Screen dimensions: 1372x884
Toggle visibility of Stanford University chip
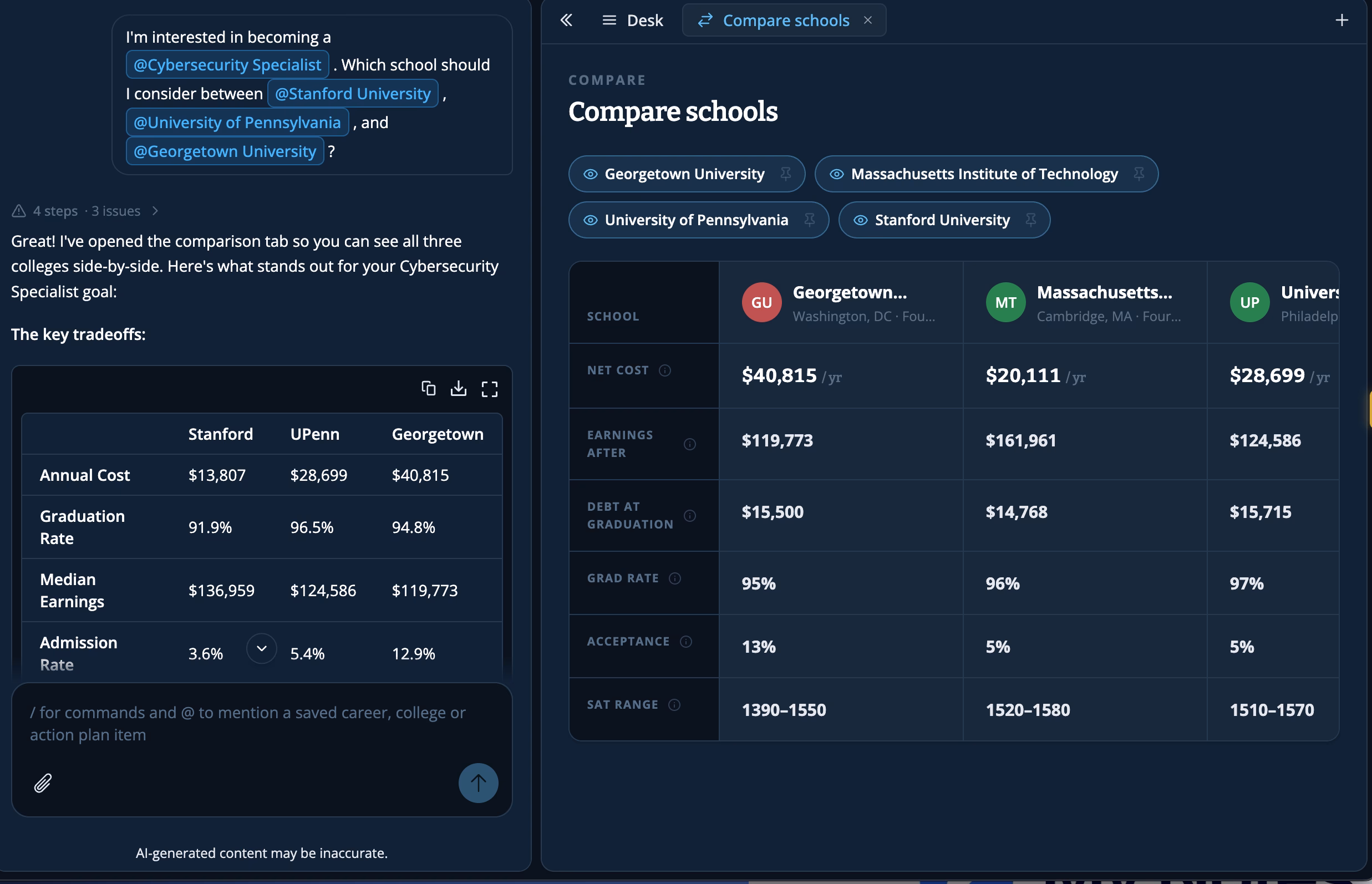pyautogui.click(x=860, y=220)
